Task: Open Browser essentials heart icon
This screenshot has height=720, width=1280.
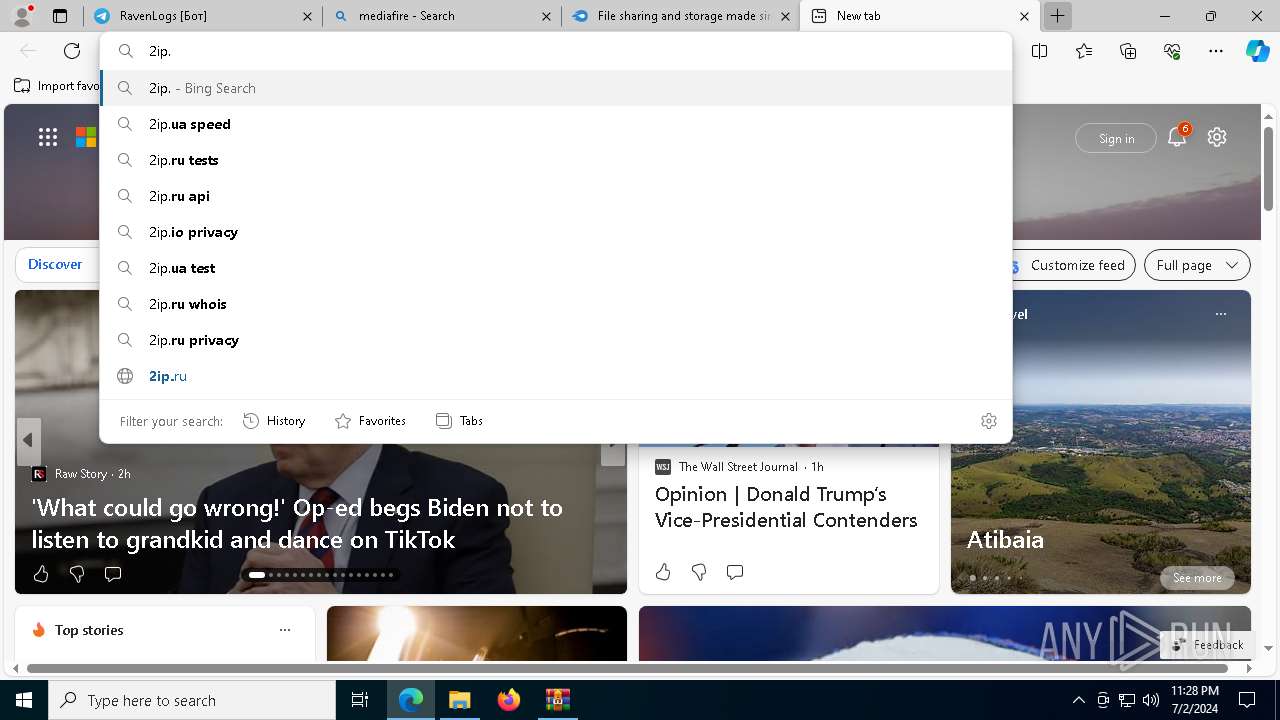Action: 1172,51
